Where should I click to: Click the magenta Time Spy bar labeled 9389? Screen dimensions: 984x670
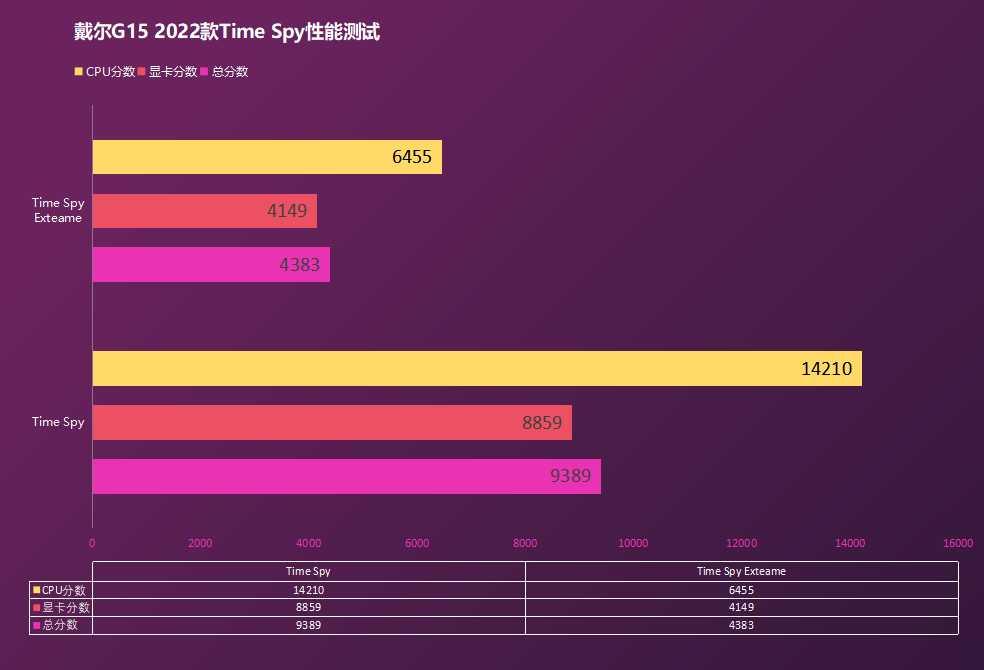[x=346, y=476]
